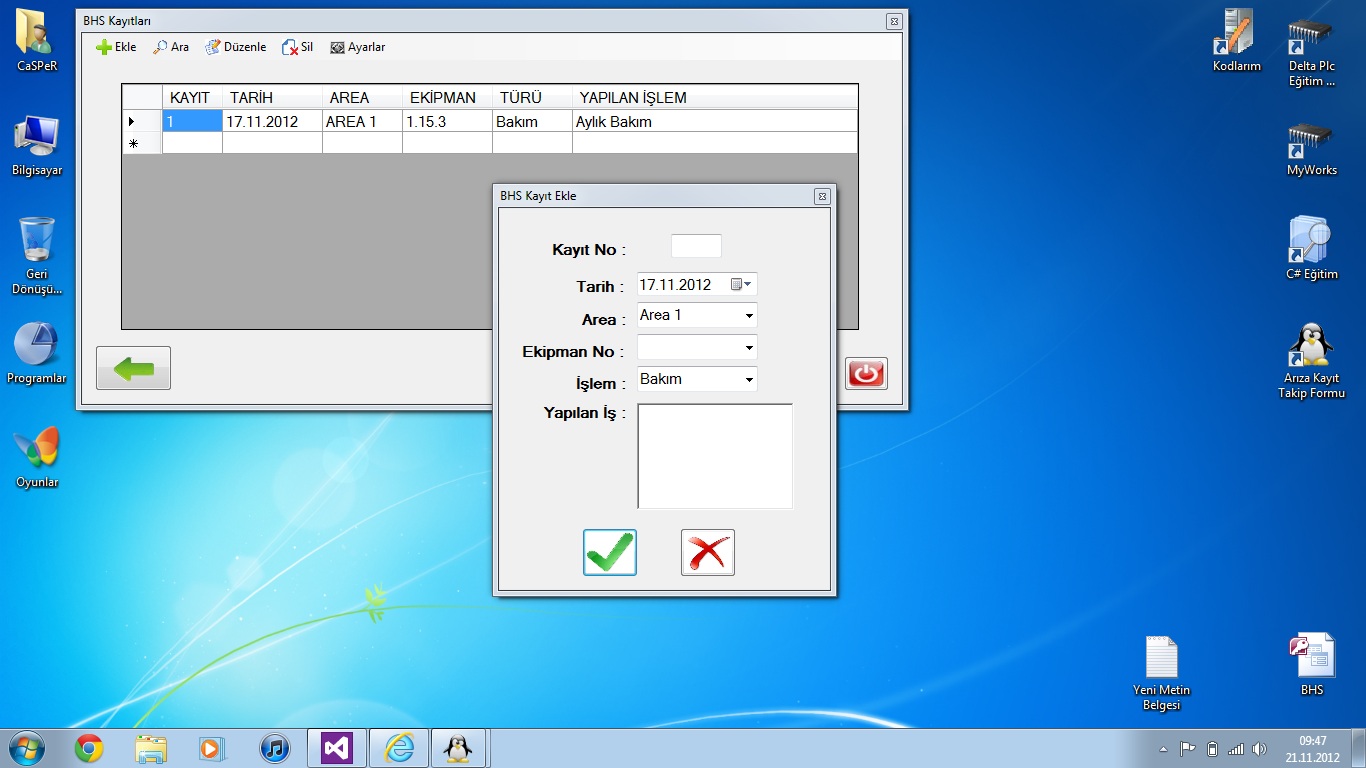Viewport: 1366px width, 768px height.
Task: Click the Aylık Bakım cell
Action: pos(715,121)
